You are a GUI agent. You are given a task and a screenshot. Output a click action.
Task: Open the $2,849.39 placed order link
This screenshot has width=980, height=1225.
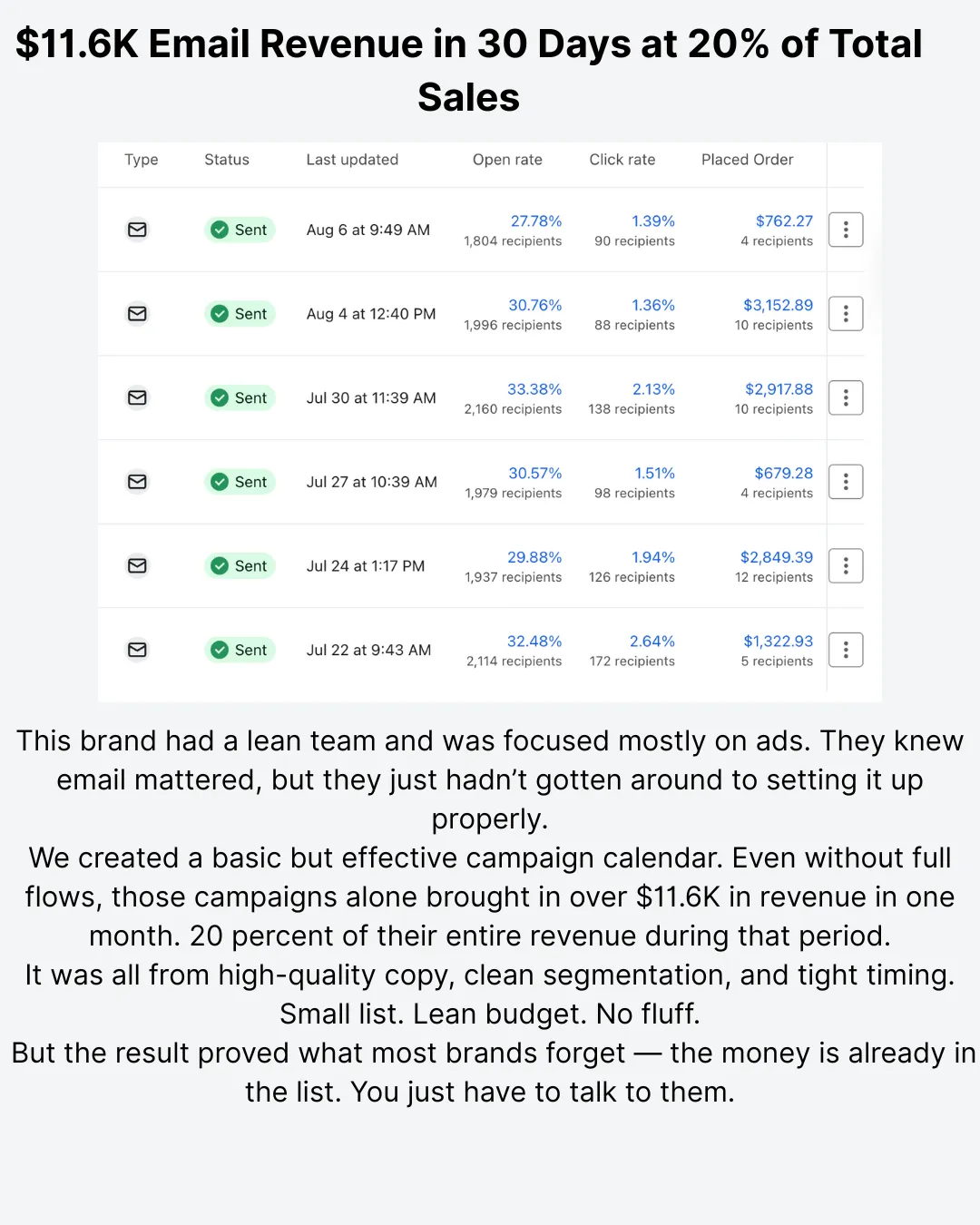777,557
